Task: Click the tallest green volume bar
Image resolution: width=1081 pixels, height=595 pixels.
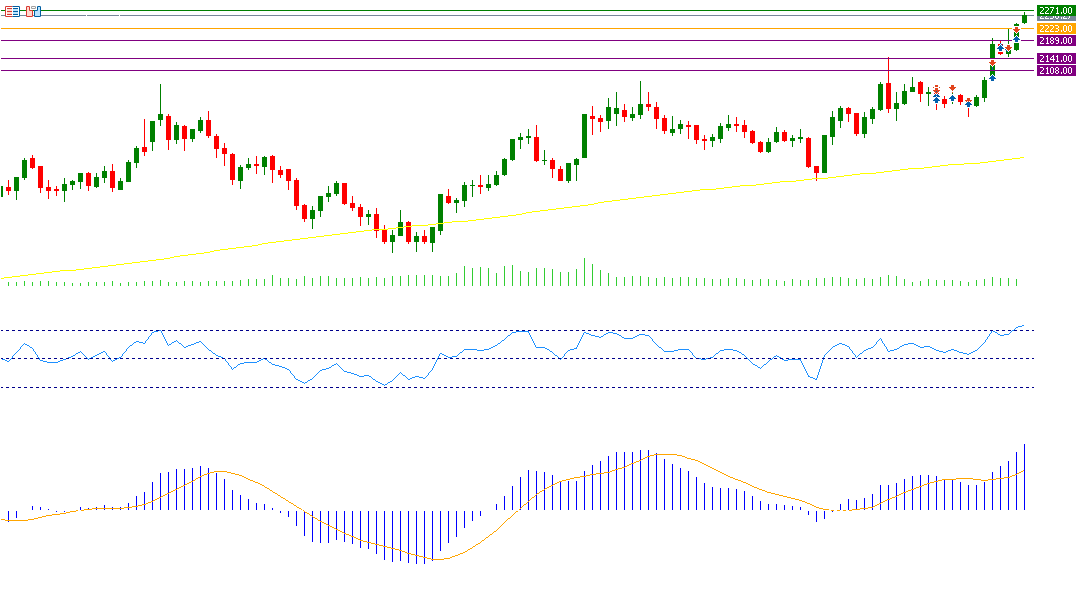Action: [x=586, y=272]
